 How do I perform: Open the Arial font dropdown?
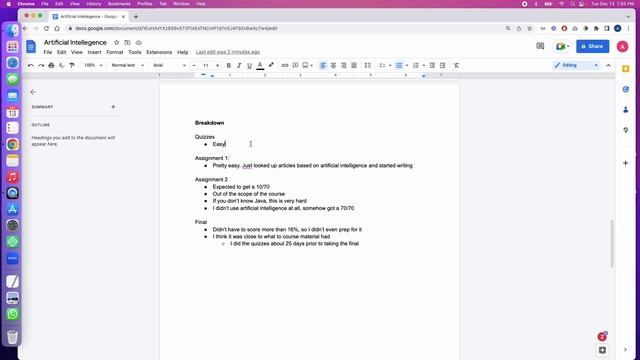169,65
